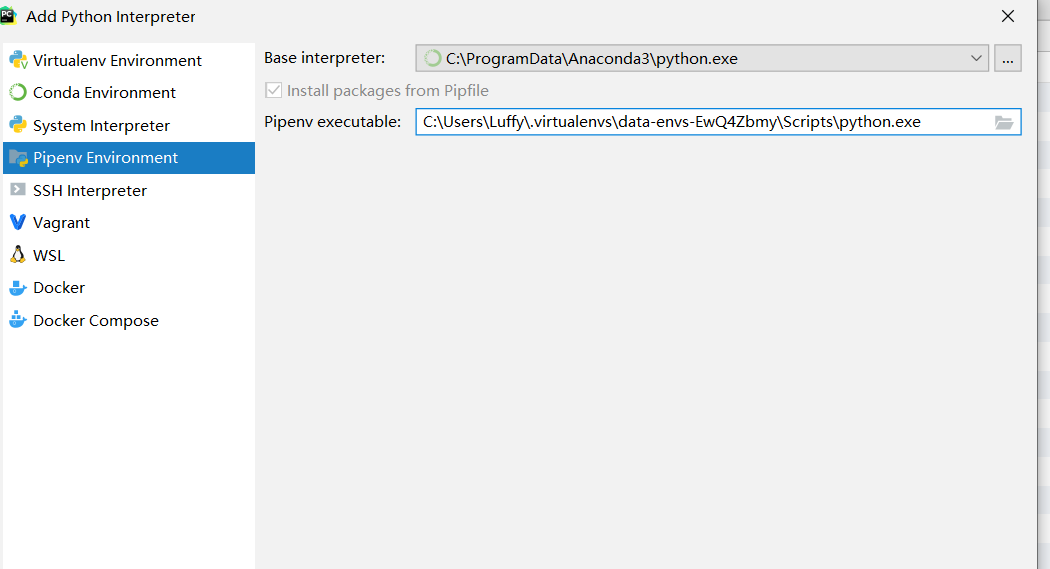Close the Add Python Interpreter dialog

[1007, 16]
